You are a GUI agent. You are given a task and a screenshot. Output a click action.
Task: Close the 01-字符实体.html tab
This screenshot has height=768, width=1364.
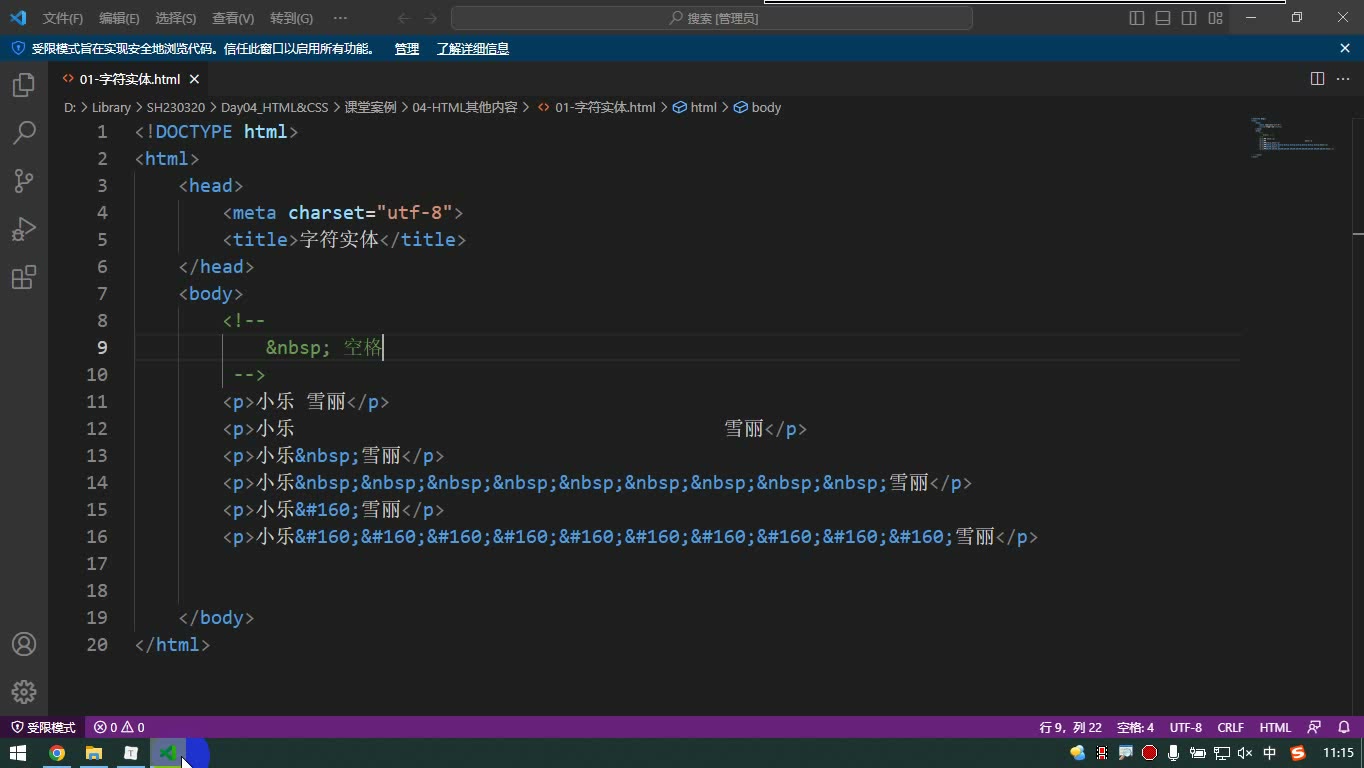point(194,79)
